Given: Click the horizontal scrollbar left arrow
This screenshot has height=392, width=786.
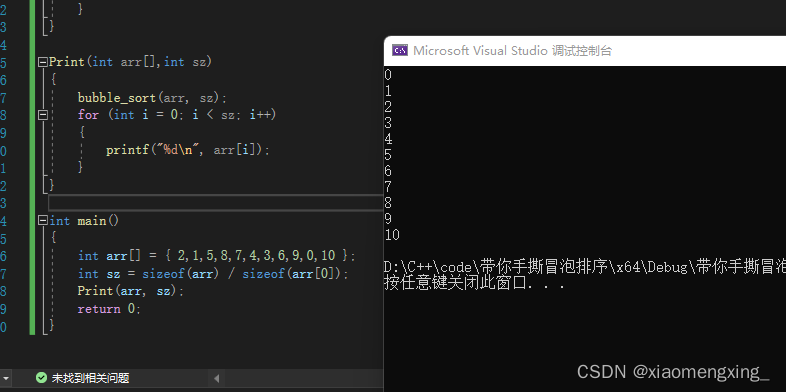Looking at the screenshot, I should [217, 378].
